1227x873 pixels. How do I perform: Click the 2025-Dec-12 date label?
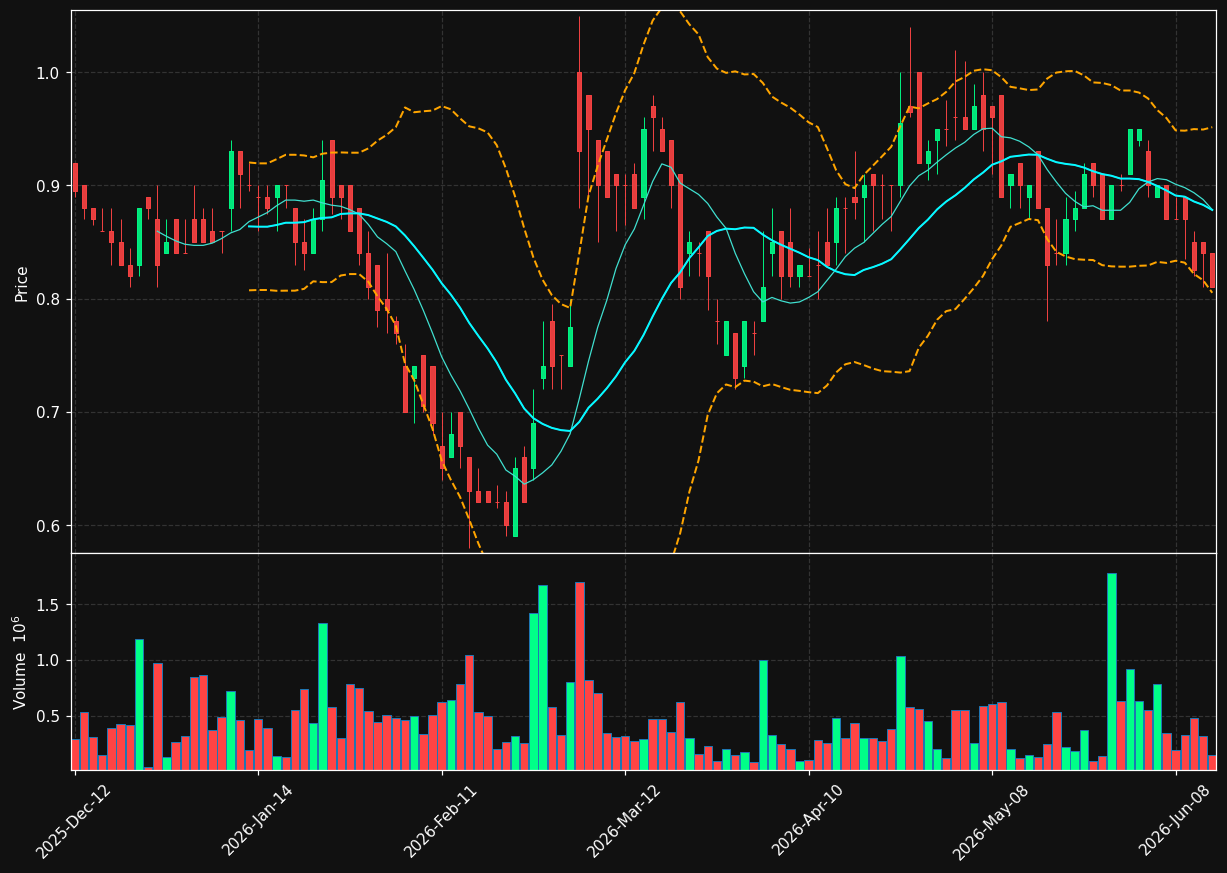pos(74,821)
